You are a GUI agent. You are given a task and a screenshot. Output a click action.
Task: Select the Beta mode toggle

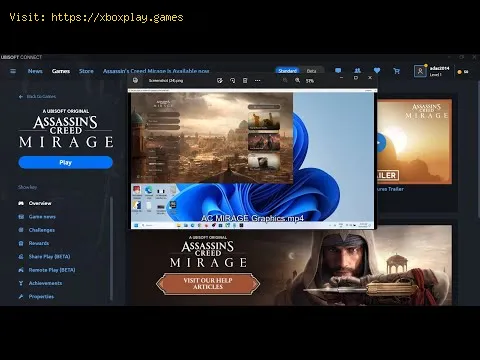click(x=311, y=71)
